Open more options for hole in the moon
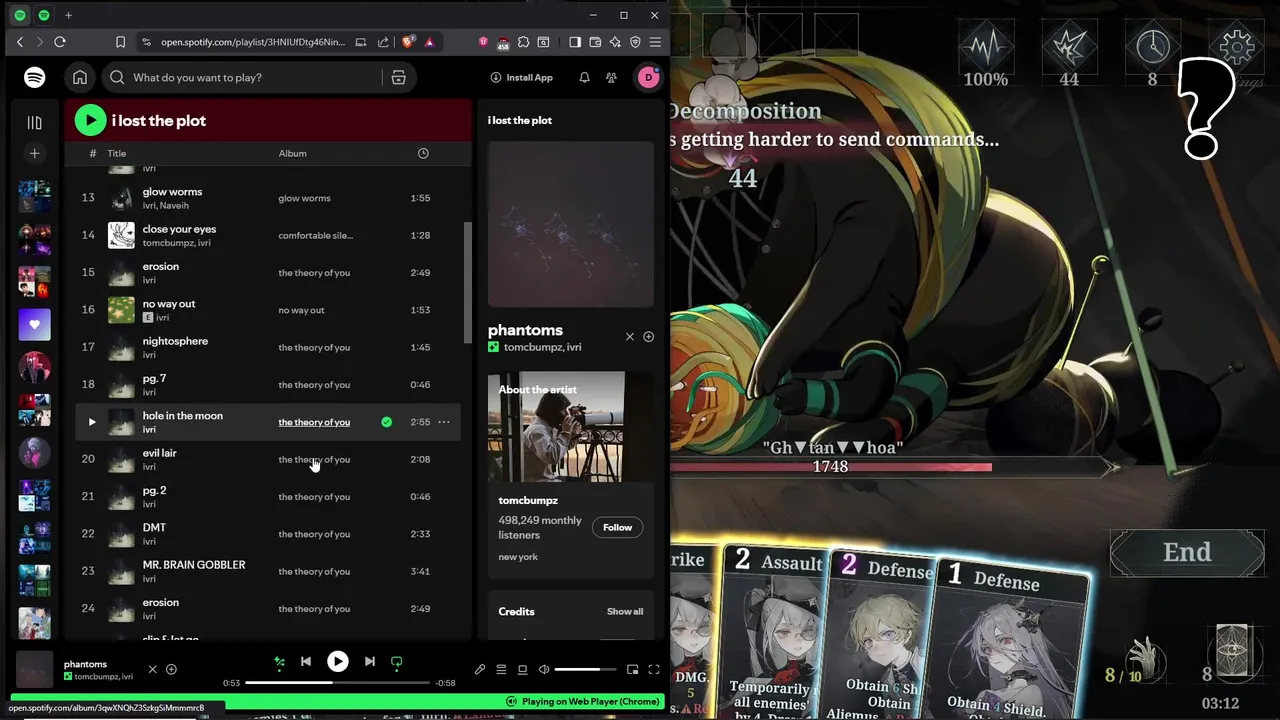 444,422
